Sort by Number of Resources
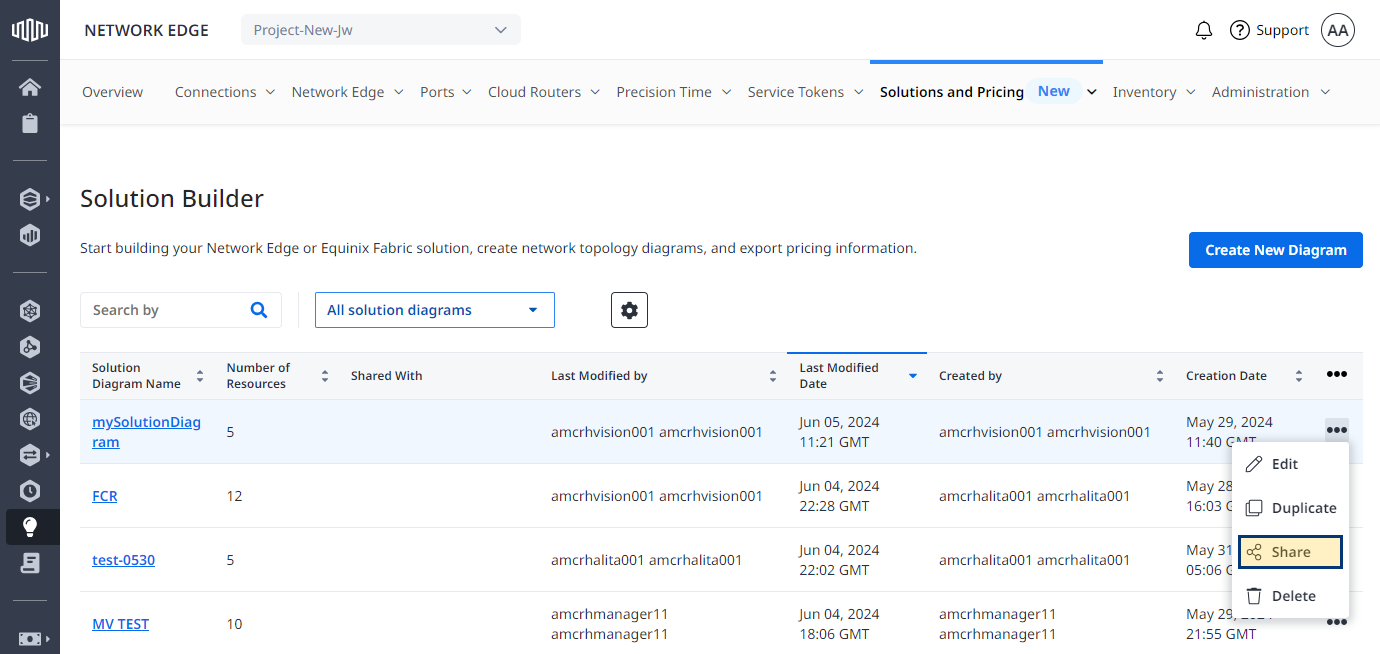This screenshot has width=1380, height=654. [325, 376]
